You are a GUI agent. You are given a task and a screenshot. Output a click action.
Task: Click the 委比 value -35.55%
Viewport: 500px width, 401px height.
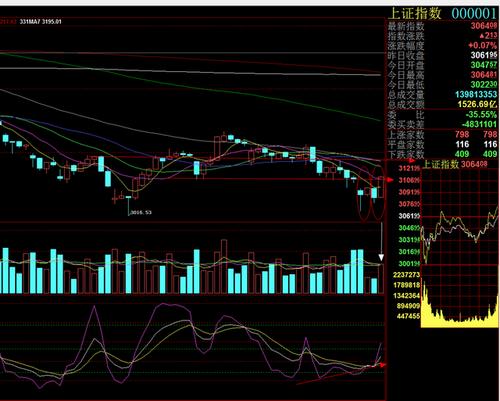482,114
